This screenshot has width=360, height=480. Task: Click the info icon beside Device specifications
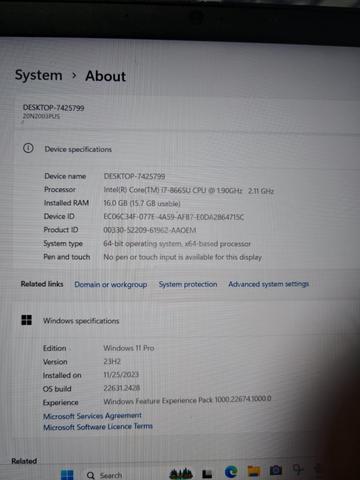click(x=28, y=148)
